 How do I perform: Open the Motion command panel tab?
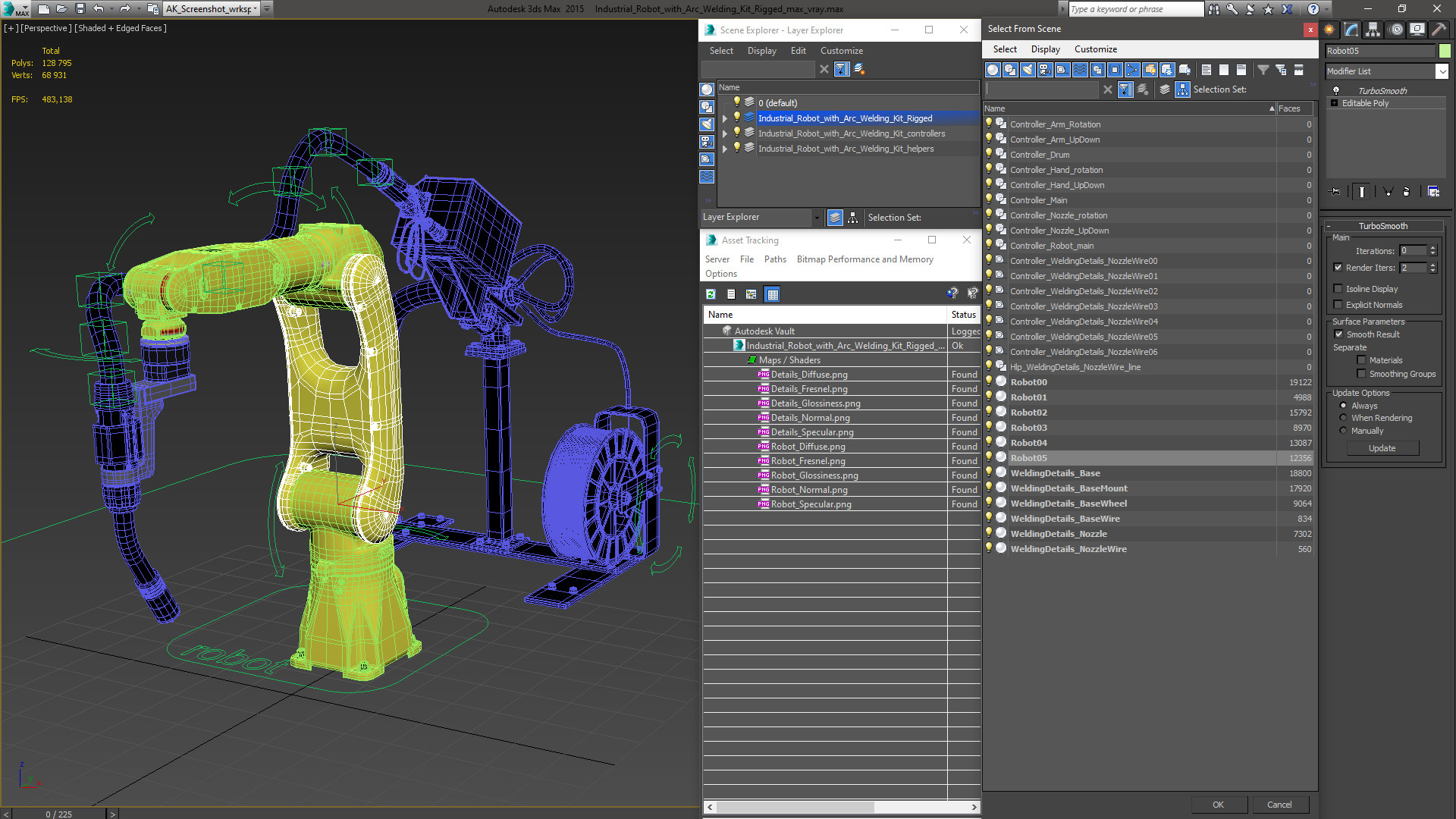click(x=1395, y=30)
